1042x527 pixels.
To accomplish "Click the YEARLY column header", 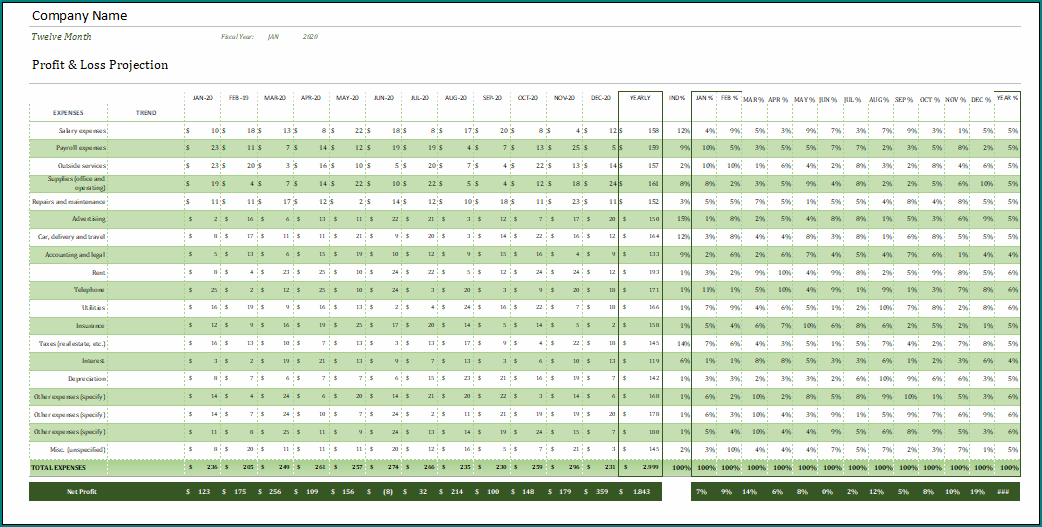I will click(640, 98).
